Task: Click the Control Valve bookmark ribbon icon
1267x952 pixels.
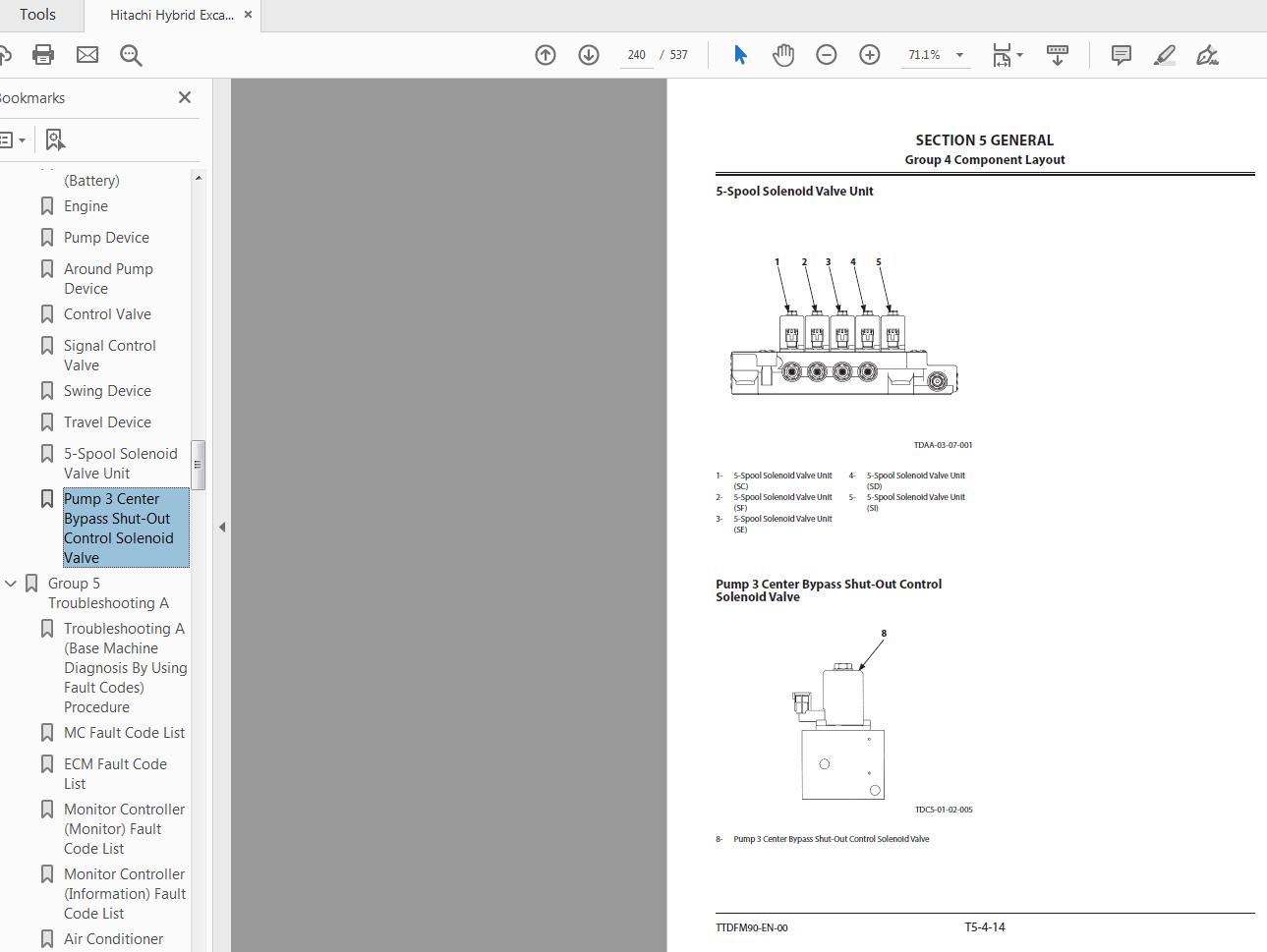Action: 46,314
